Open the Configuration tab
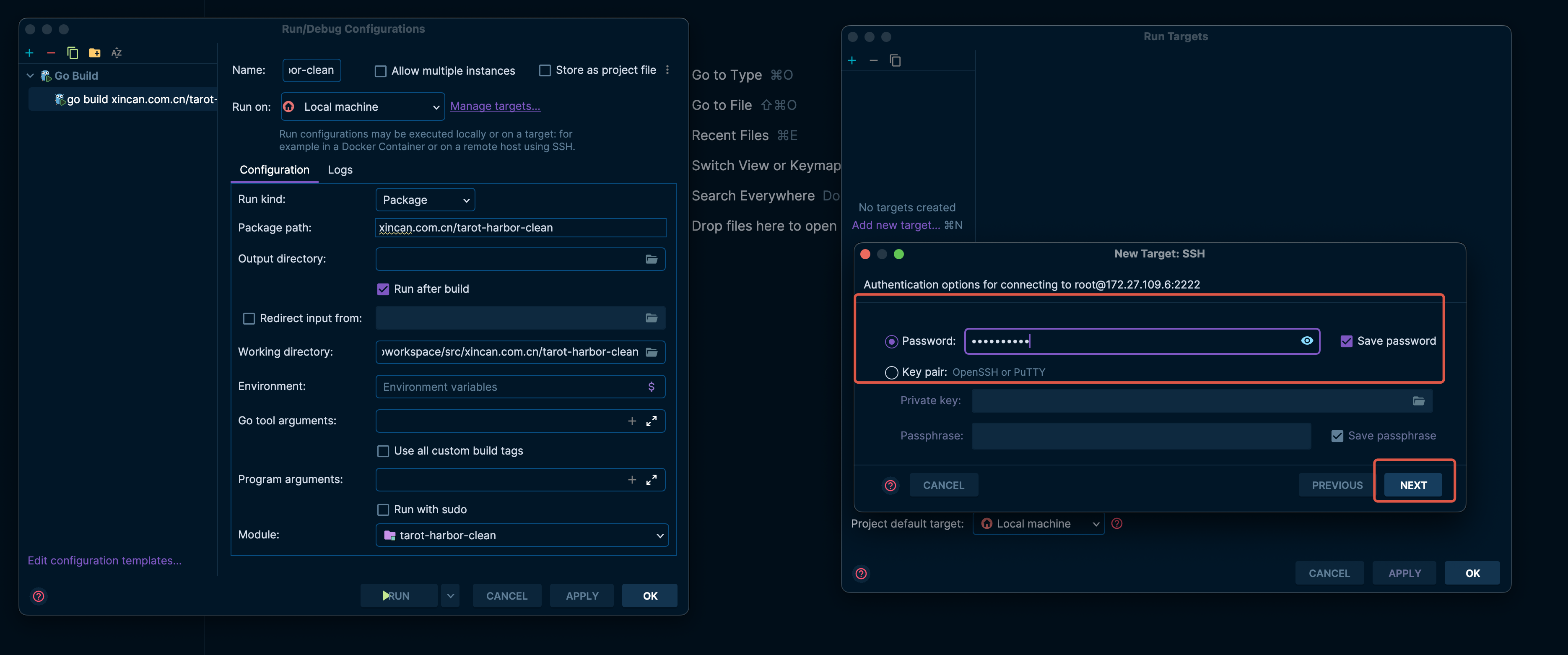Viewport: 1568px width, 655px height. coord(274,170)
